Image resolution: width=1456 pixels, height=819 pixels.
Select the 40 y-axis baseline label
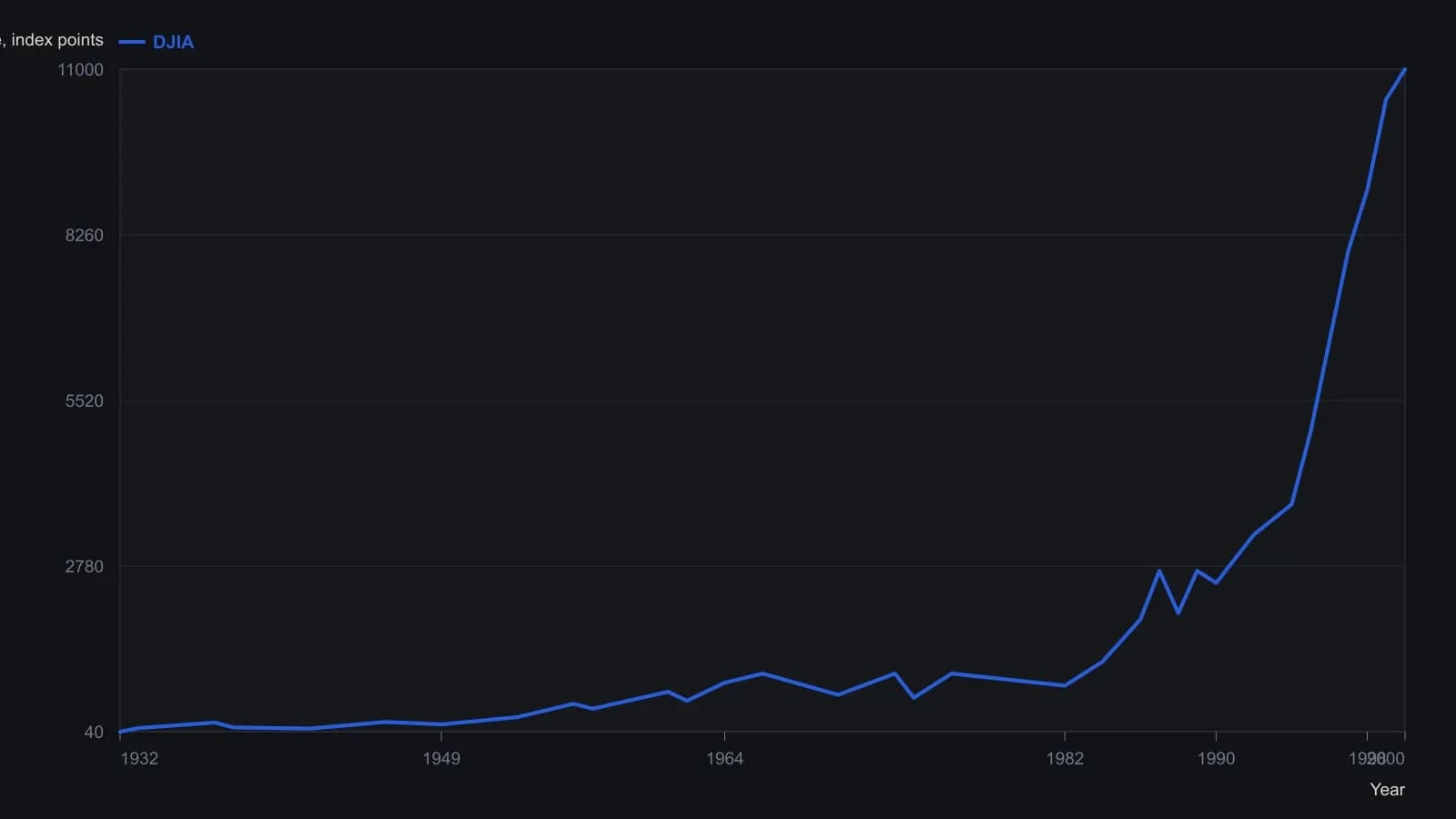pyautogui.click(x=94, y=733)
